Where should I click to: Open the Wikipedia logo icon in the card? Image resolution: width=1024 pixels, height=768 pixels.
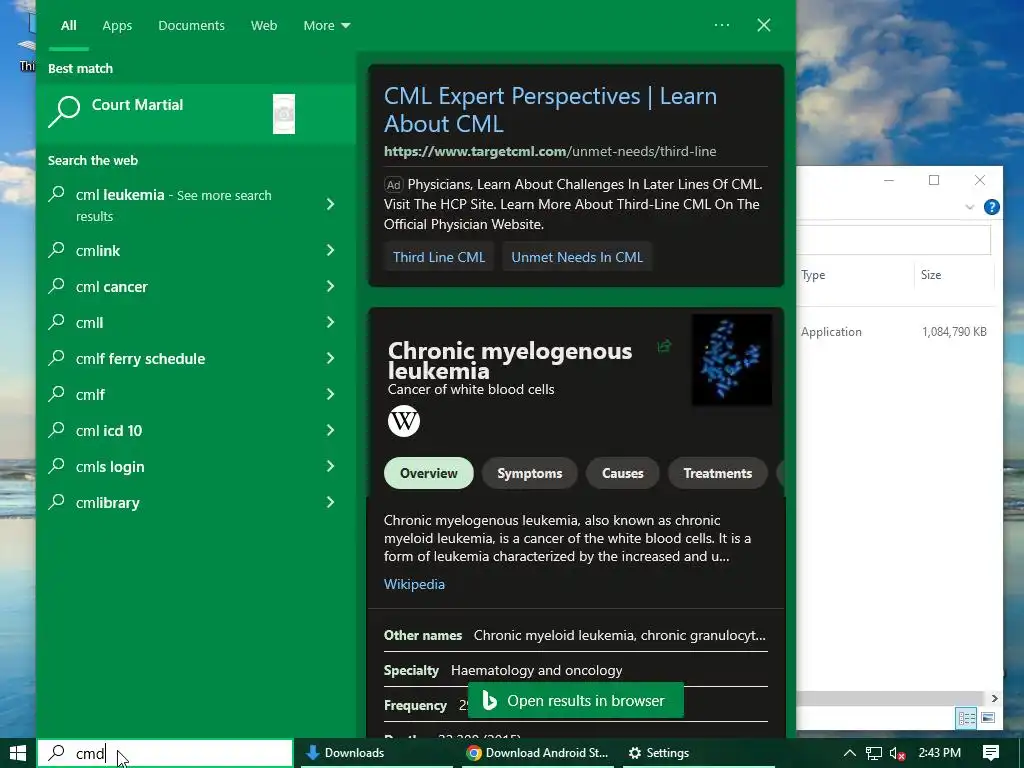pos(404,421)
